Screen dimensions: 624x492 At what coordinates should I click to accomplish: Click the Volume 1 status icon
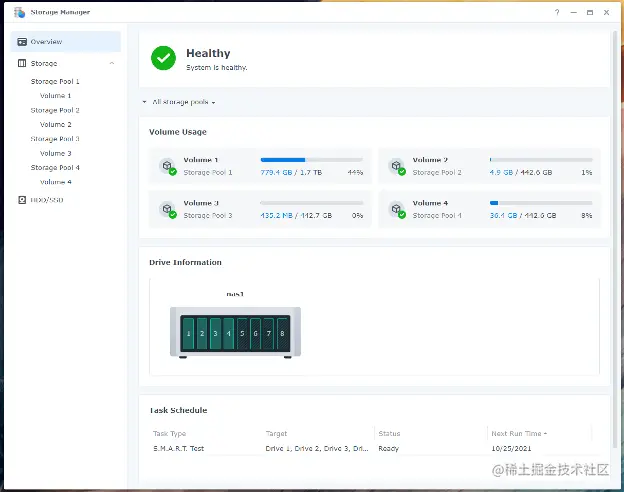[x=168, y=166]
